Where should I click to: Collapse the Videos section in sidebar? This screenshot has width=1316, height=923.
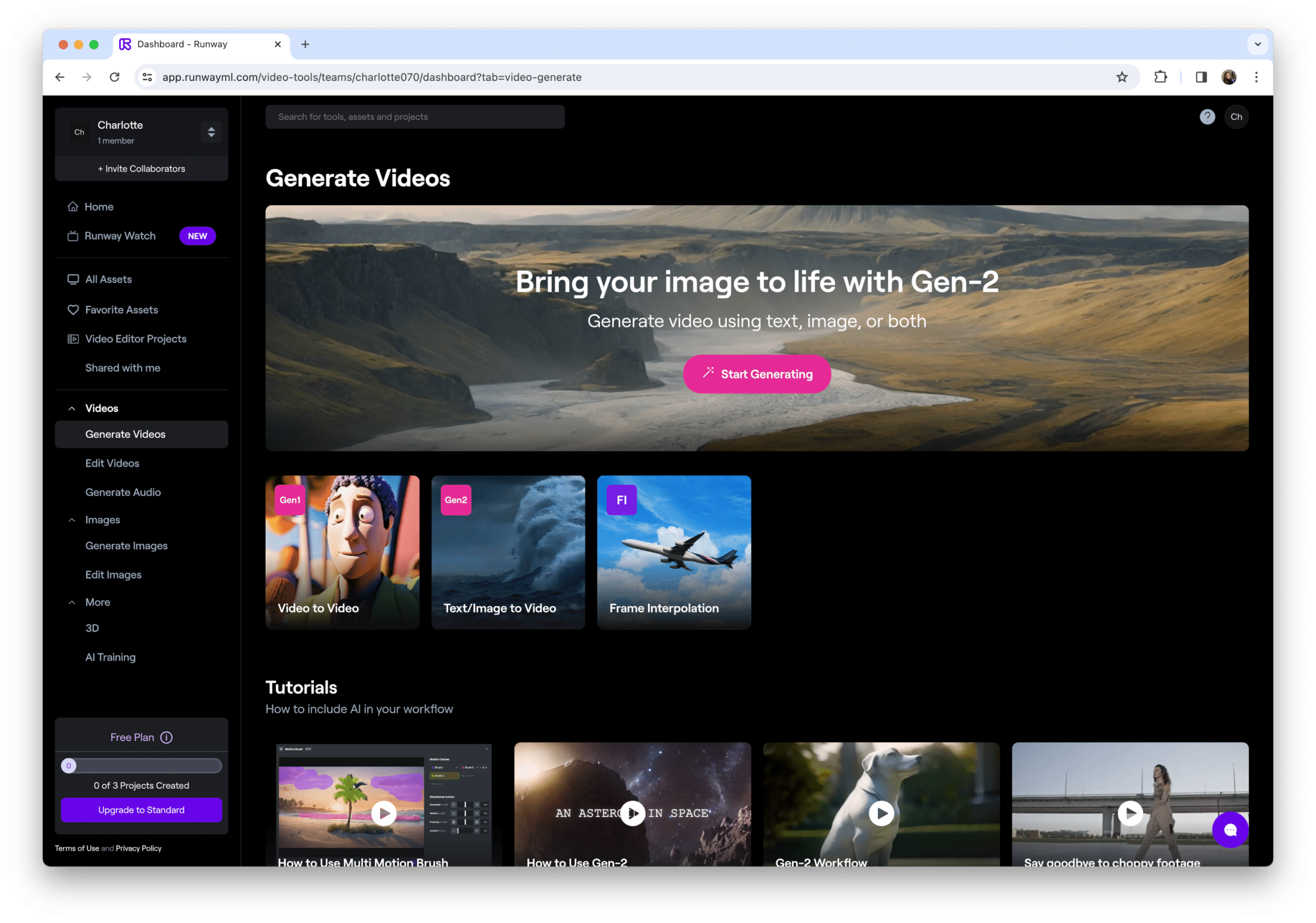click(71, 408)
